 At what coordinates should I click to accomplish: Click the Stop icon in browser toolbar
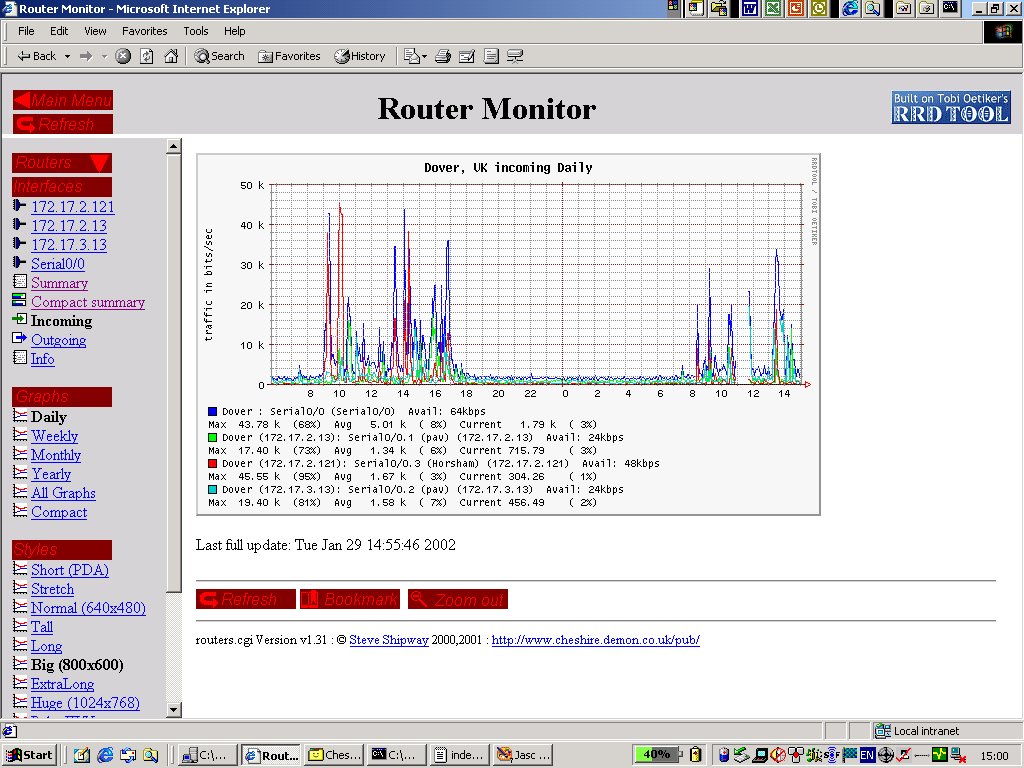[x=123, y=56]
